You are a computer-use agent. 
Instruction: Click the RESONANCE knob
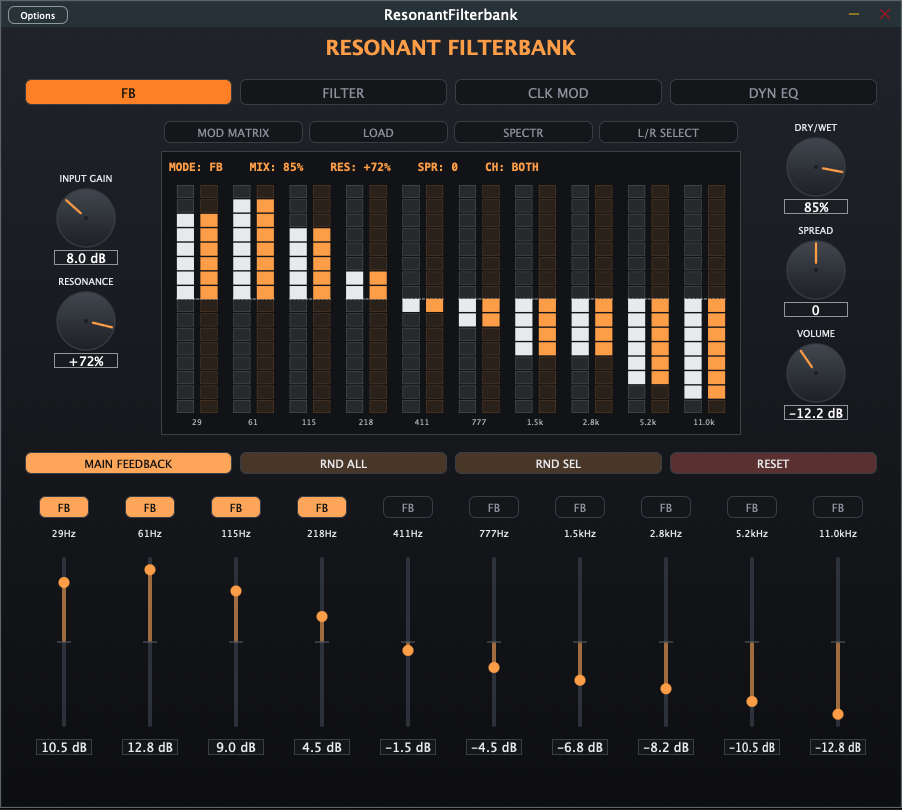[86, 321]
